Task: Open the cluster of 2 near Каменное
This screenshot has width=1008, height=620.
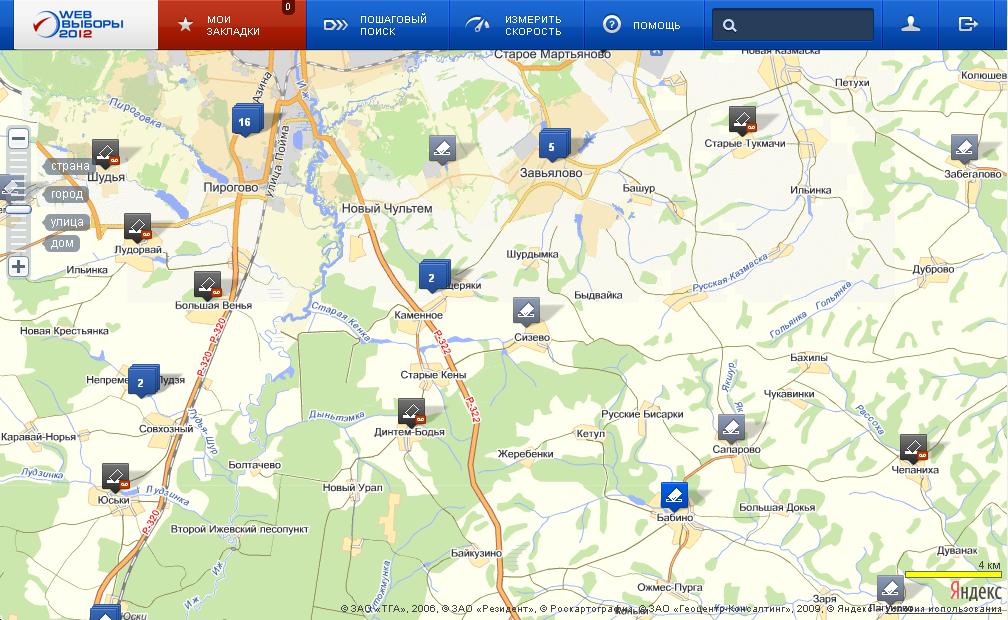Action: click(x=433, y=277)
